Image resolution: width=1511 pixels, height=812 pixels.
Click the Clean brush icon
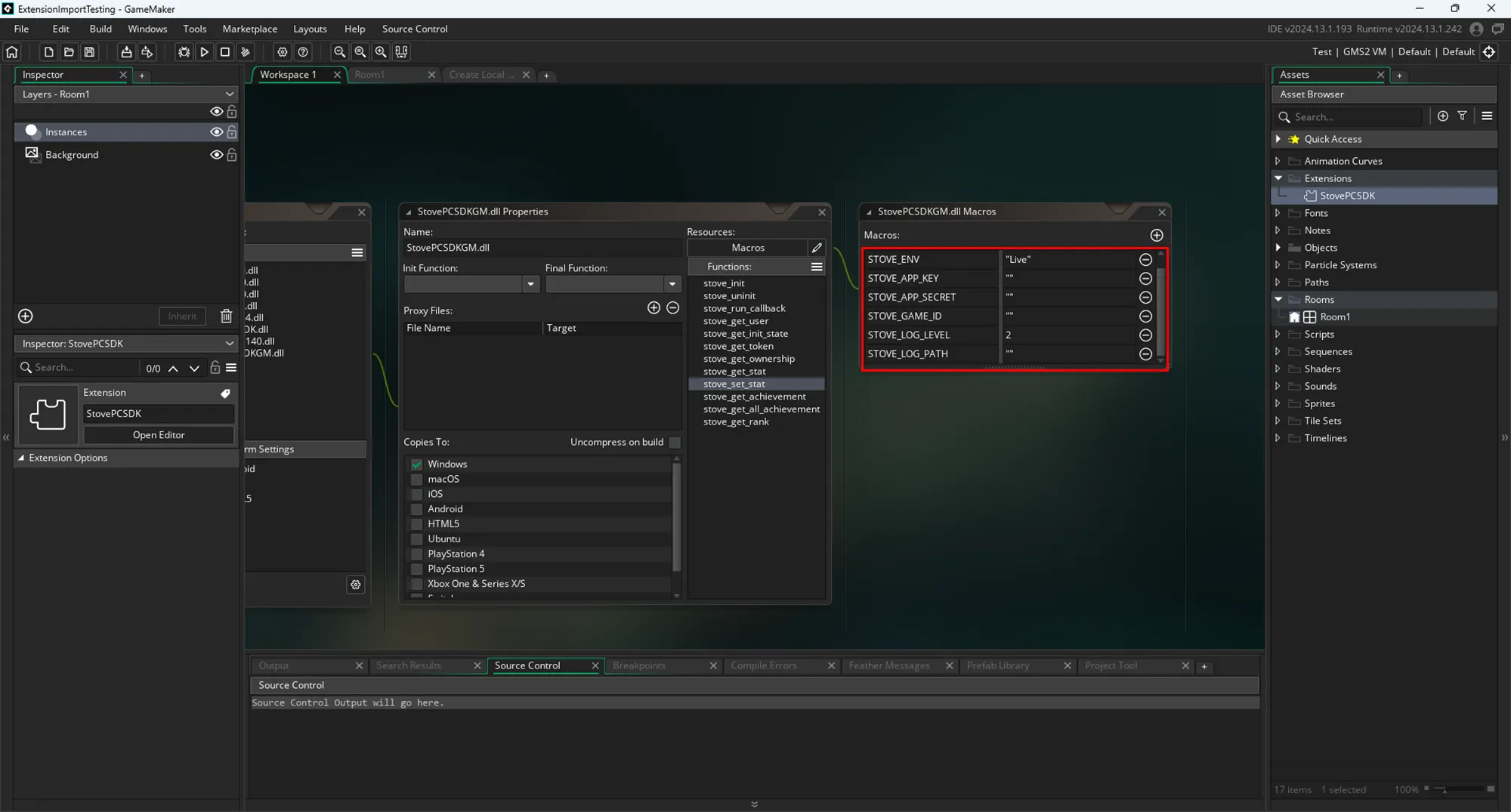pyautogui.click(x=246, y=52)
